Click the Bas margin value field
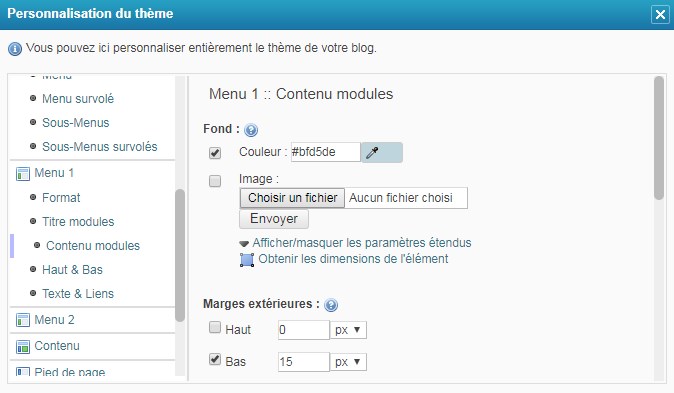The image size is (674, 393). [x=303, y=362]
